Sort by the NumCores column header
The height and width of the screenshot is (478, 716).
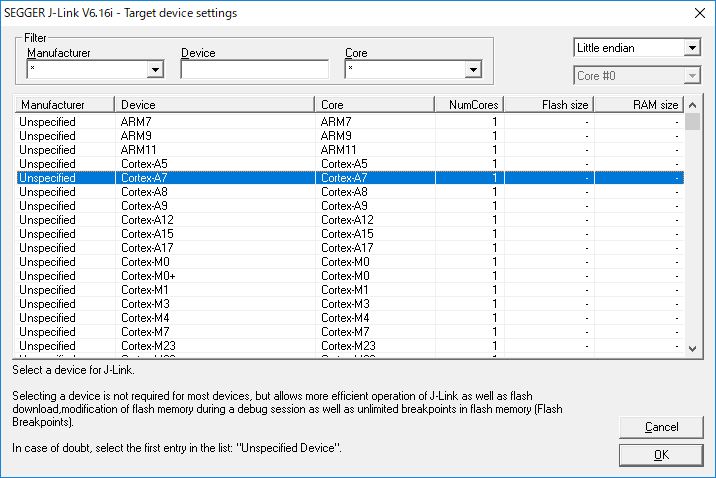click(469, 105)
